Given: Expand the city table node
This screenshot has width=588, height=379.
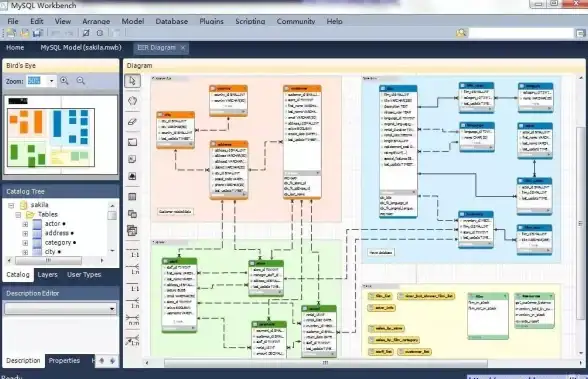Looking at the screenshot, I should tap(25, 252).
